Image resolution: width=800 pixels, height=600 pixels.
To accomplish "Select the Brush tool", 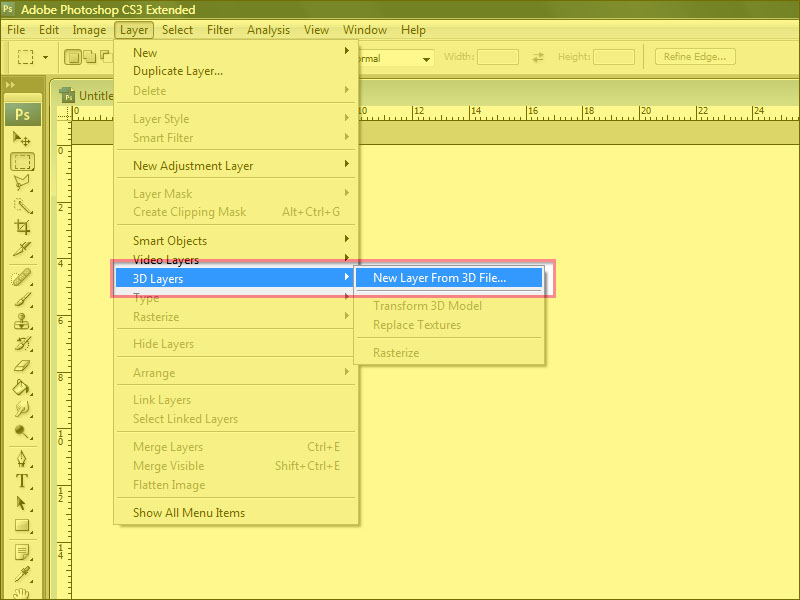I will pos(22,299).
